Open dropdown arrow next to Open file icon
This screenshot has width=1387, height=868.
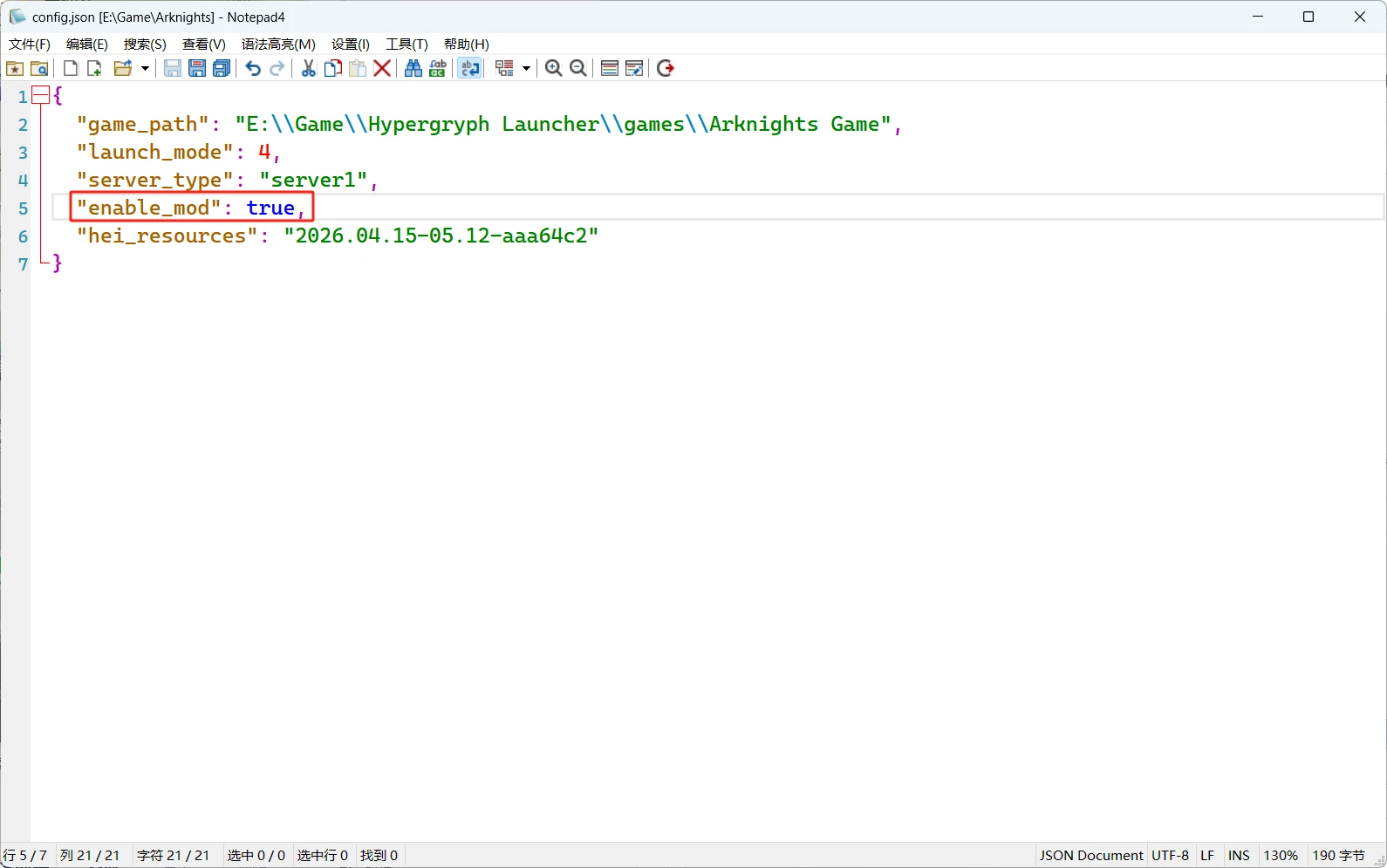[145, 68]
